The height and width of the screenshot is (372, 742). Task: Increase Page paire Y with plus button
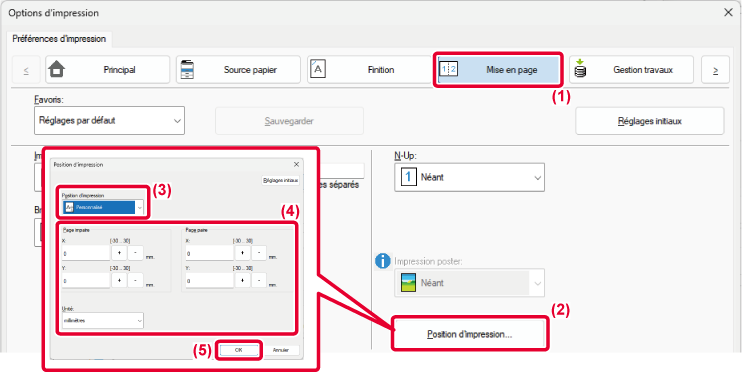pyautogui.click(x=242, y=281)
